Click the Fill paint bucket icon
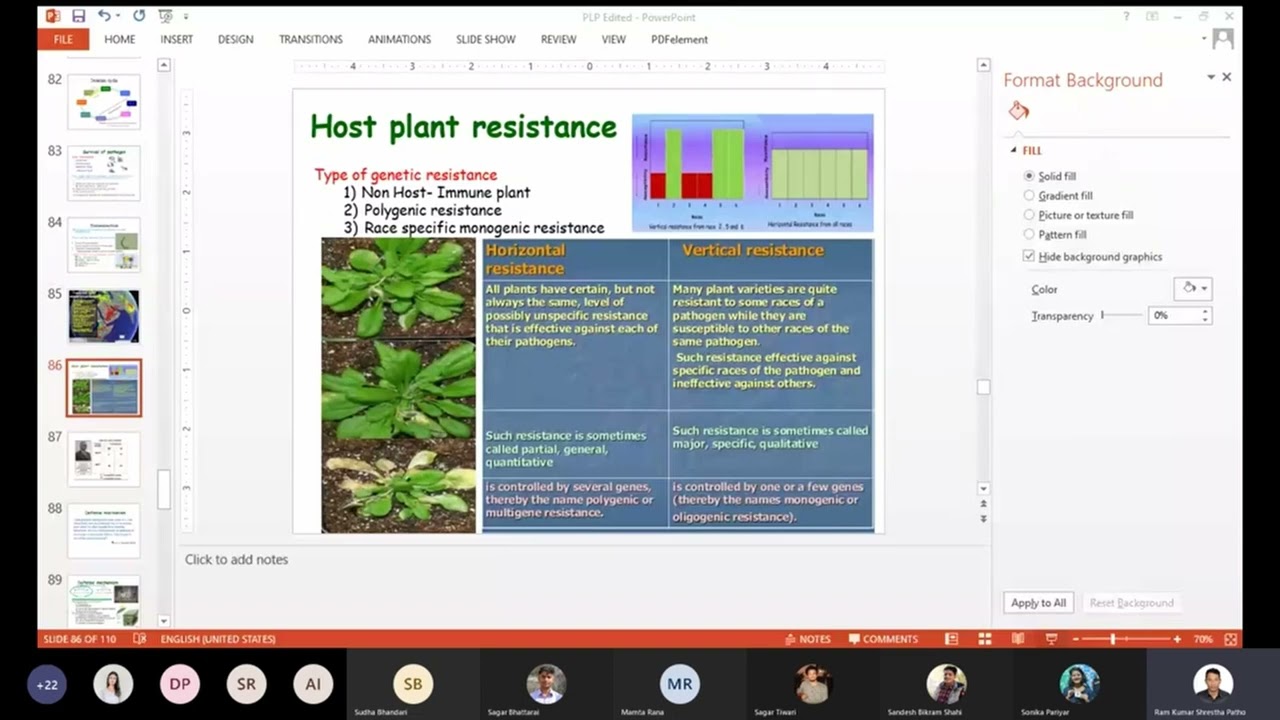This screenshot has width=1280, height=720. click(x=1018, y=111)
